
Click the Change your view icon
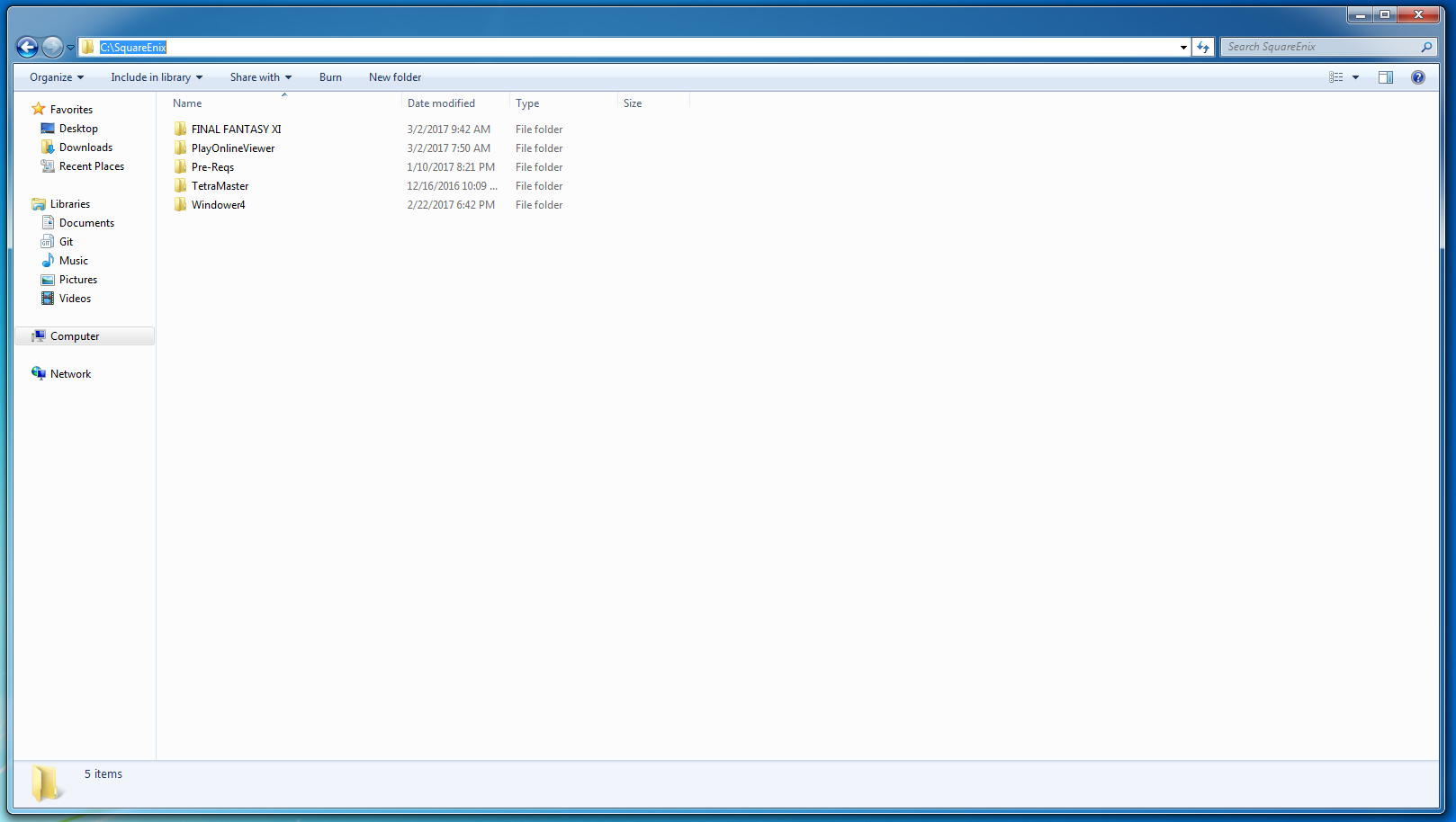pos(1336,77)
